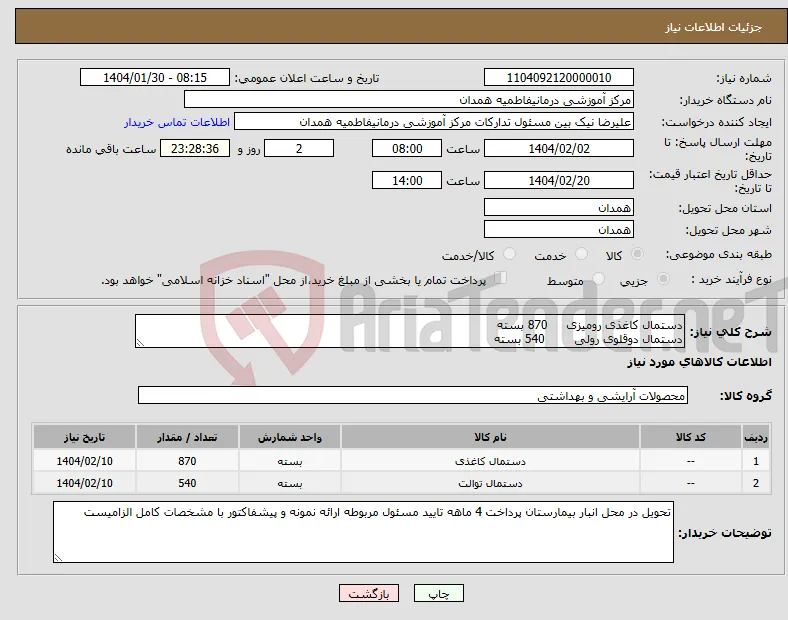Click the بازگشت (back) button

click(369, 593)
